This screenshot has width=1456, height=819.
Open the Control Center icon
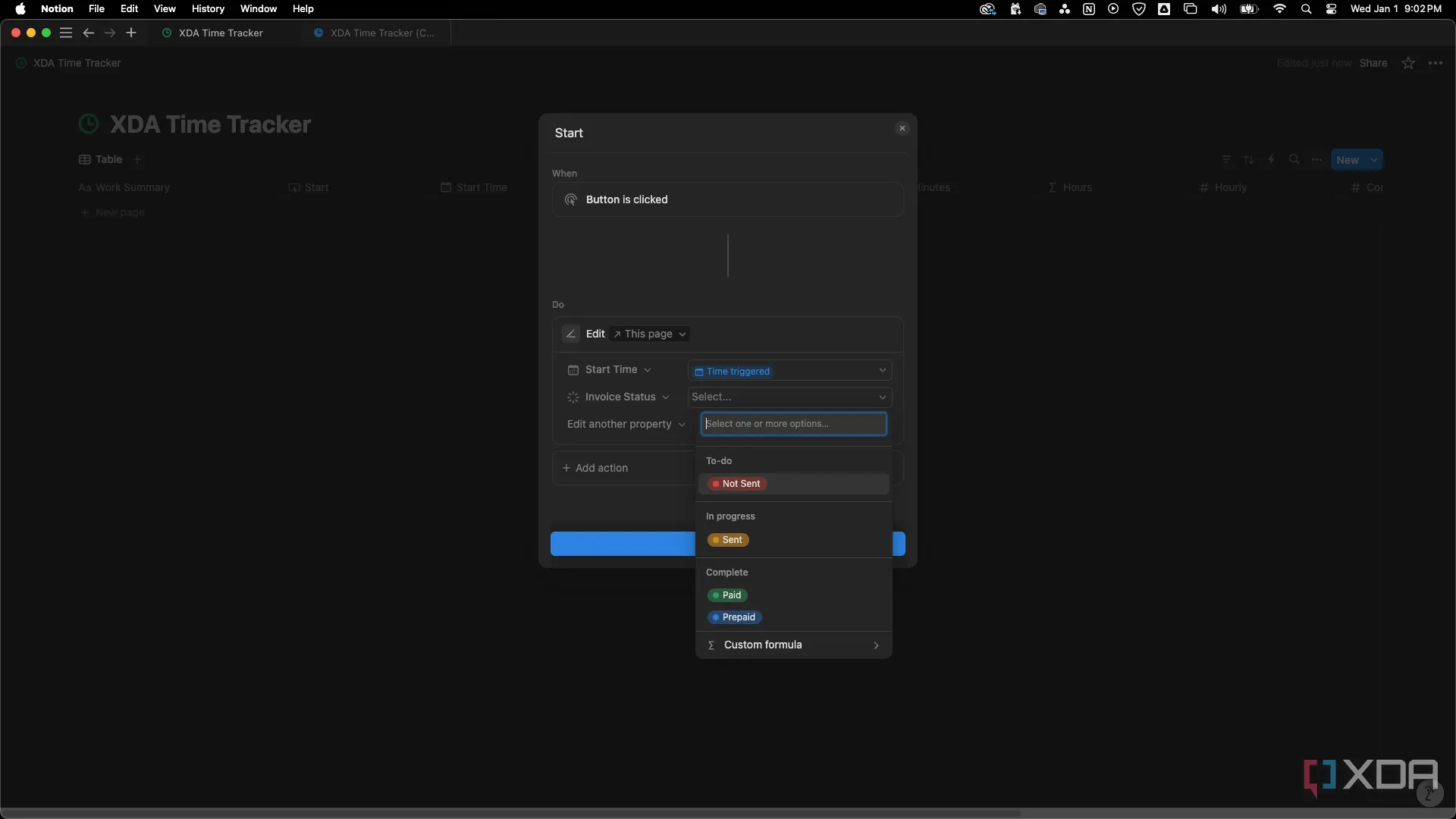tap(1331, 9)
